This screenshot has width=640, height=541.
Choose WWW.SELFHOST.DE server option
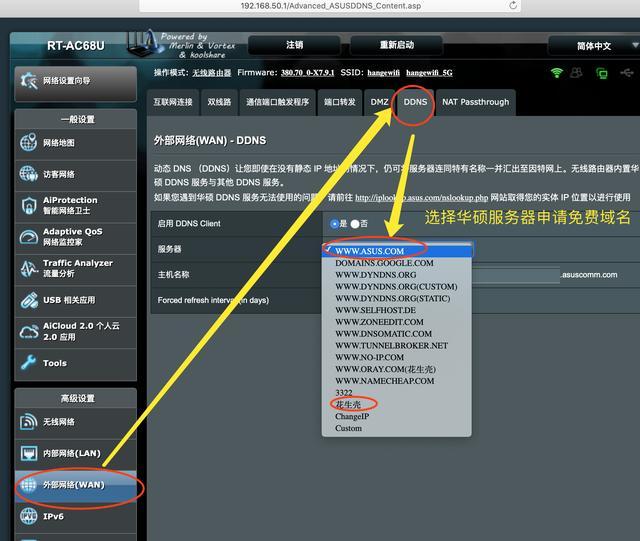coord(397,310)
